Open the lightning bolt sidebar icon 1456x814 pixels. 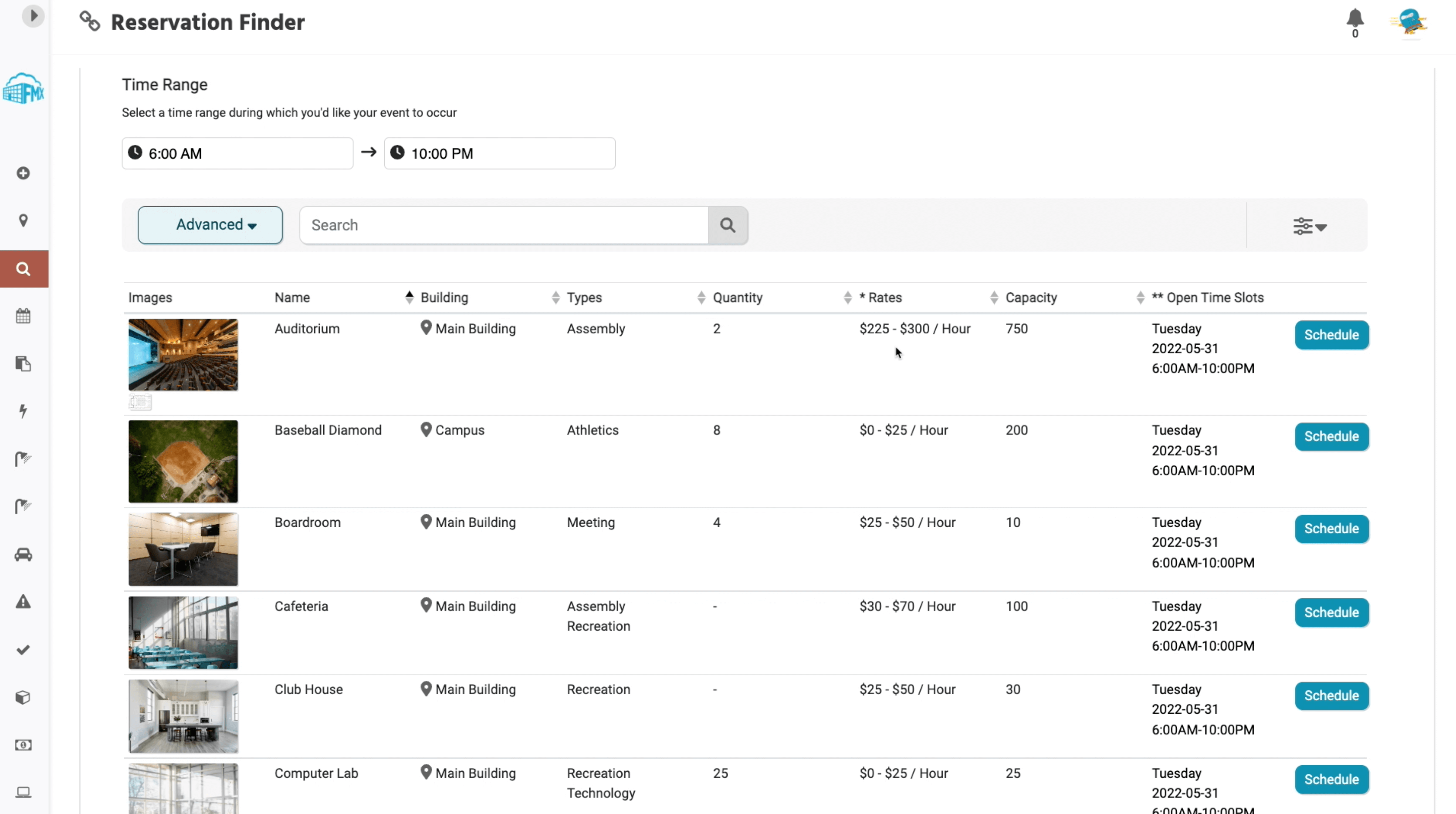point(23,411)
